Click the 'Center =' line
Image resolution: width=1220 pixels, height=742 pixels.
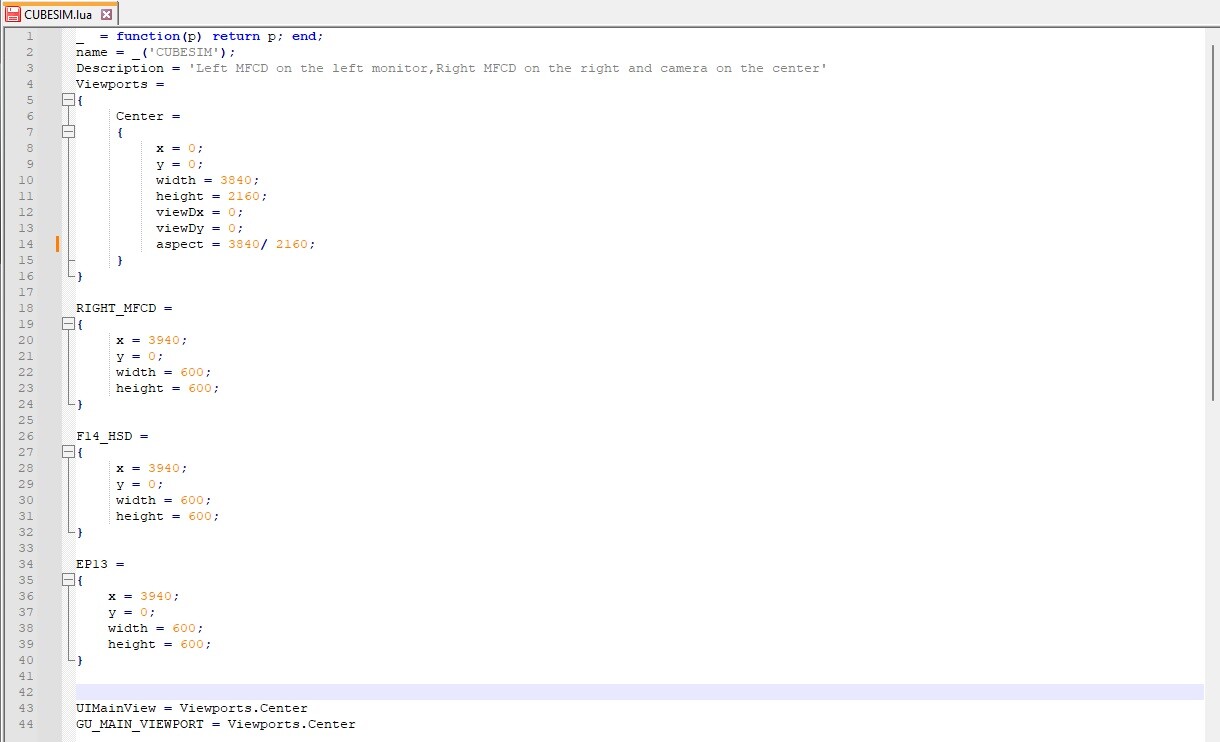coord(148,116)
